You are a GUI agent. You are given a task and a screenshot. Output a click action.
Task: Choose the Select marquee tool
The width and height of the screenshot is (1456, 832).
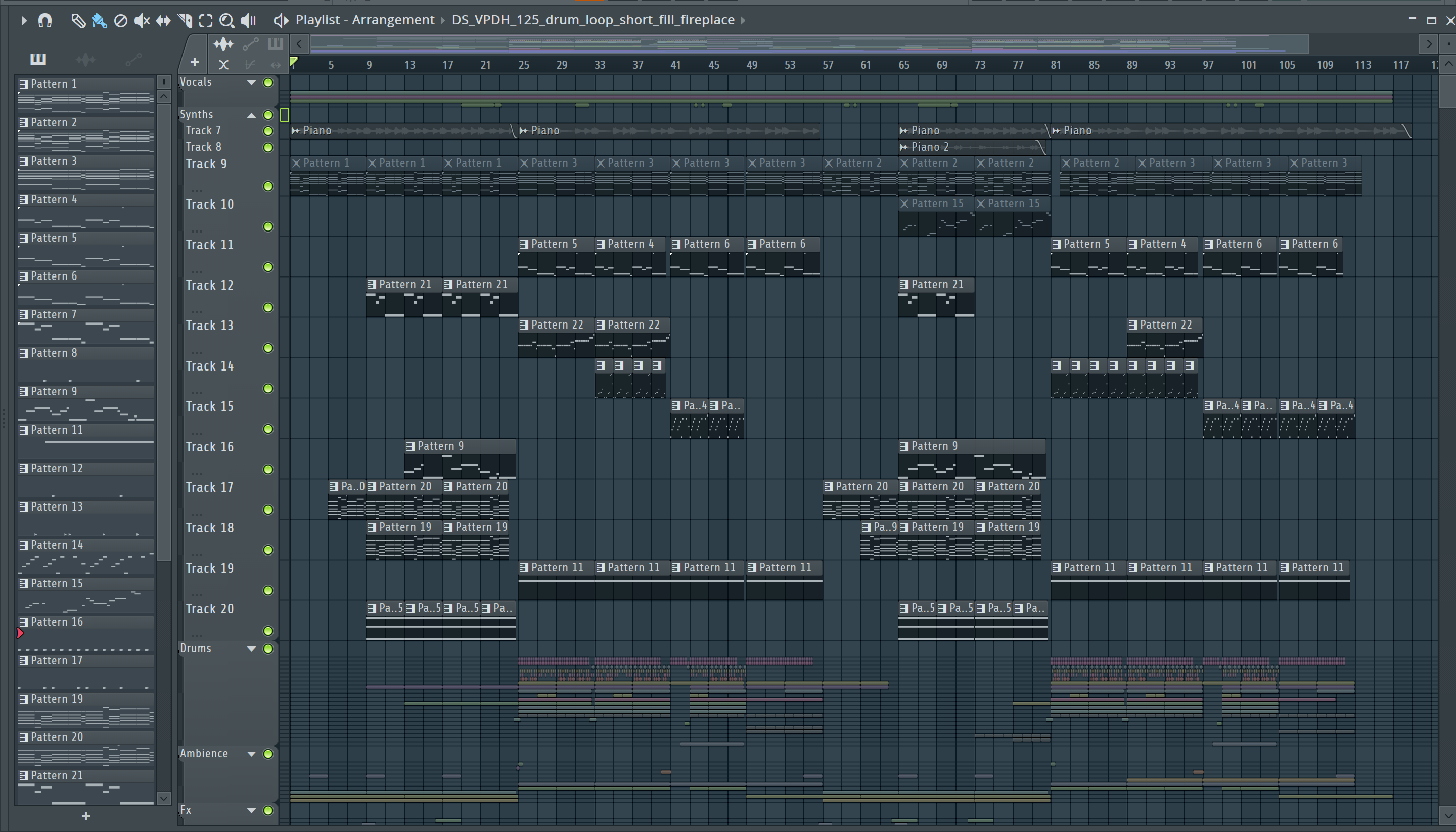pos(206,21)
